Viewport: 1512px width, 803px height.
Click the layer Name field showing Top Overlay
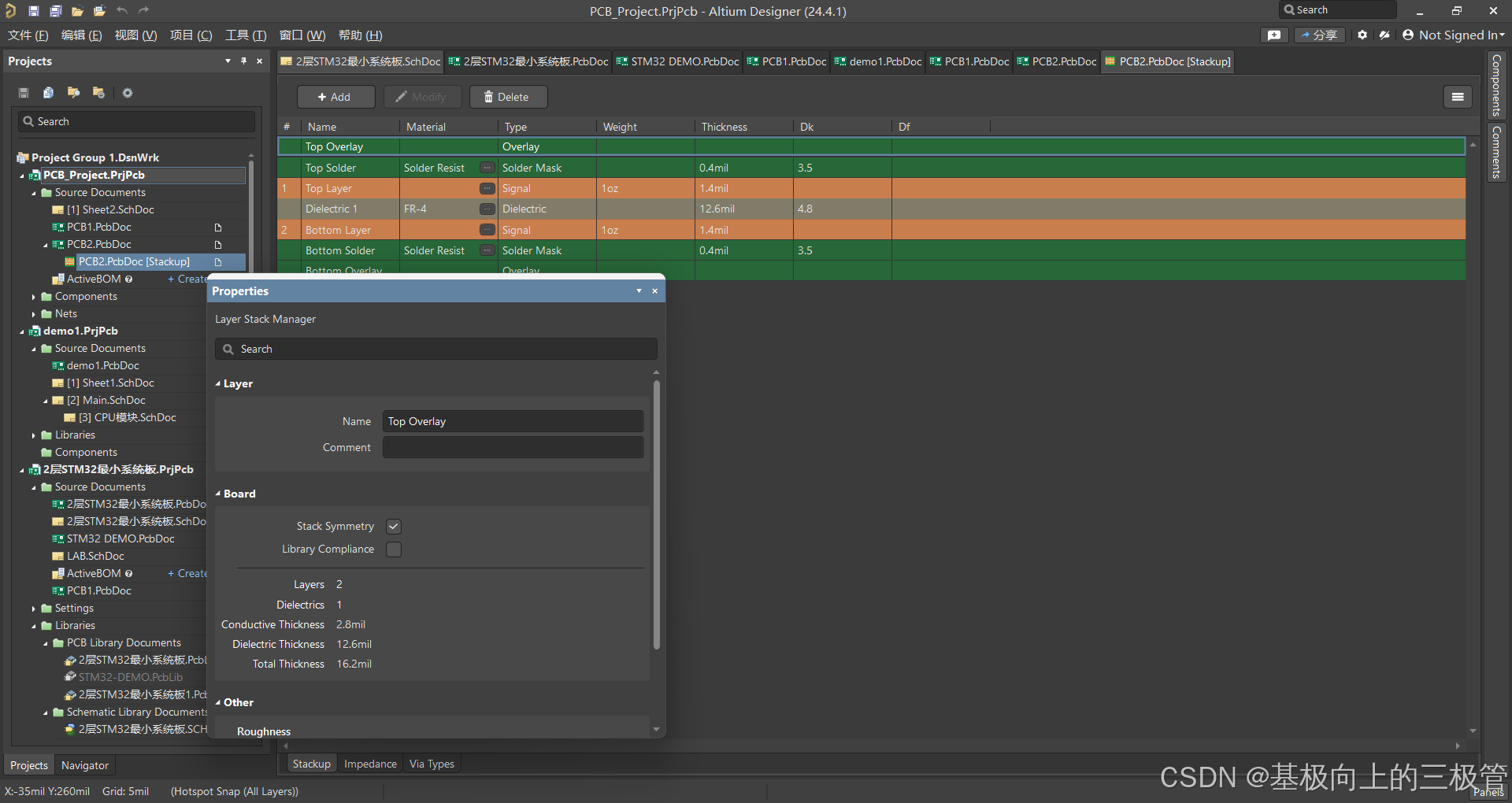pyautogui.click(x=513, y=421)
